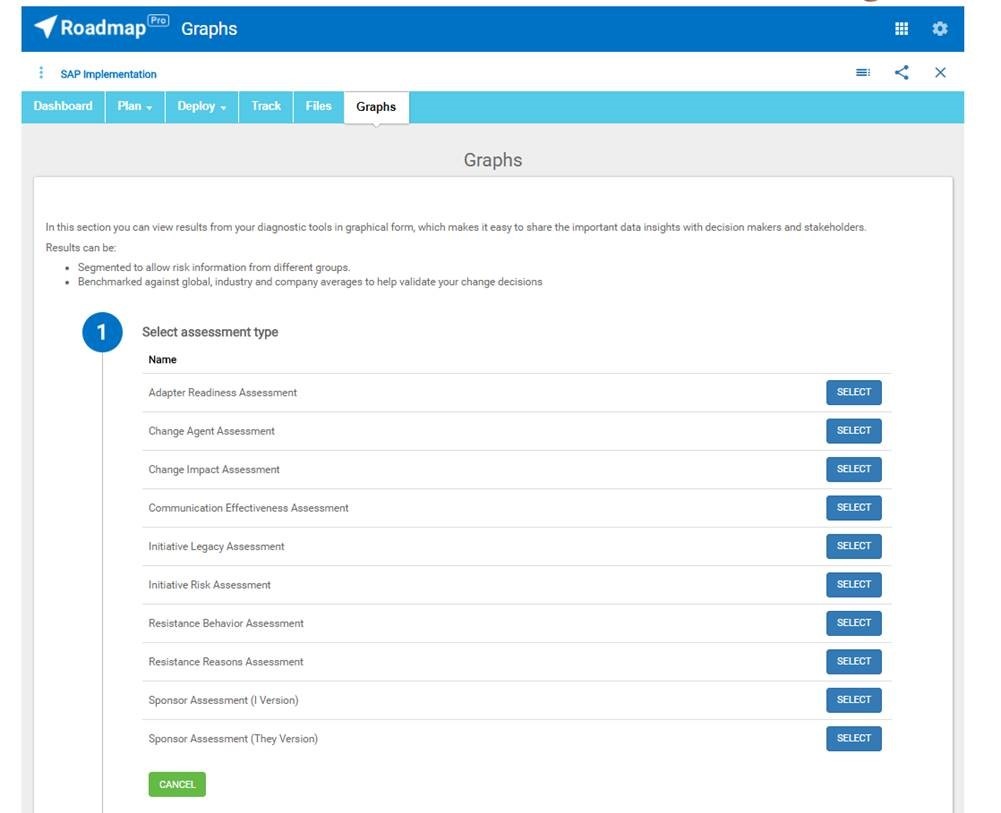The width and height of the screenshot is (1001, 813).
Task: Click the SAP Implementation project name
Action: (x=108, y=74)
